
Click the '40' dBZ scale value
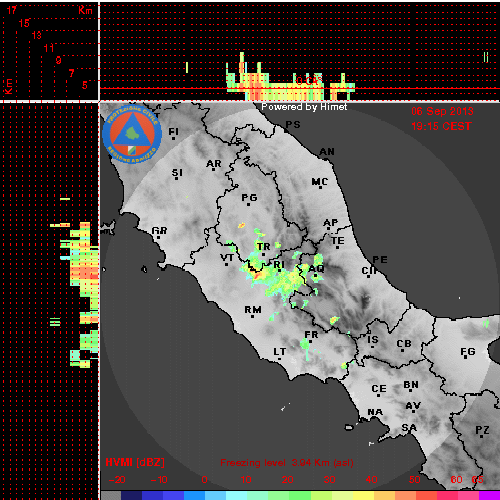coord(371,480)
